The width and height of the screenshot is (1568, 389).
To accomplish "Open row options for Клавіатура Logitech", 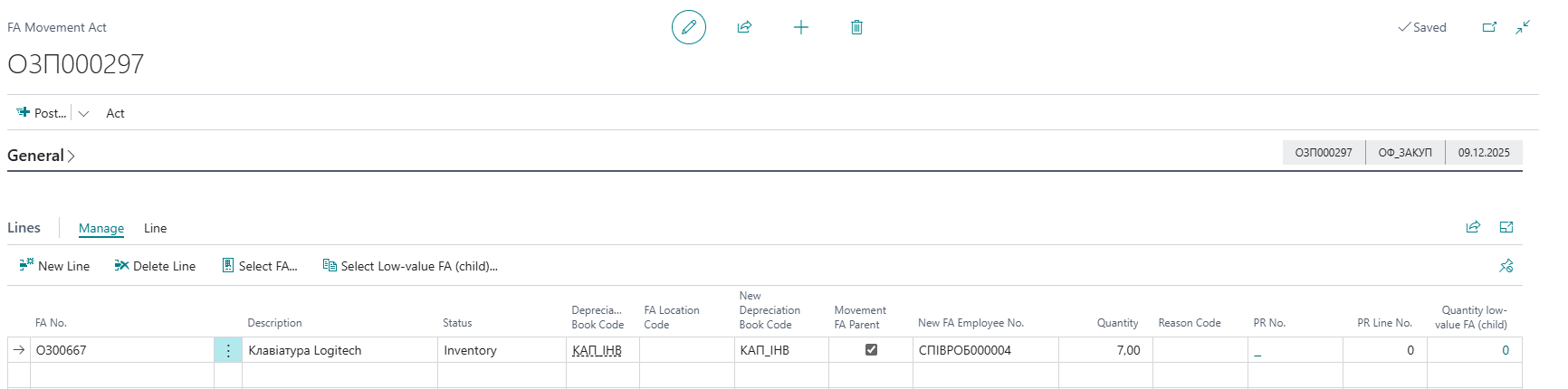I will coord(228,350).
